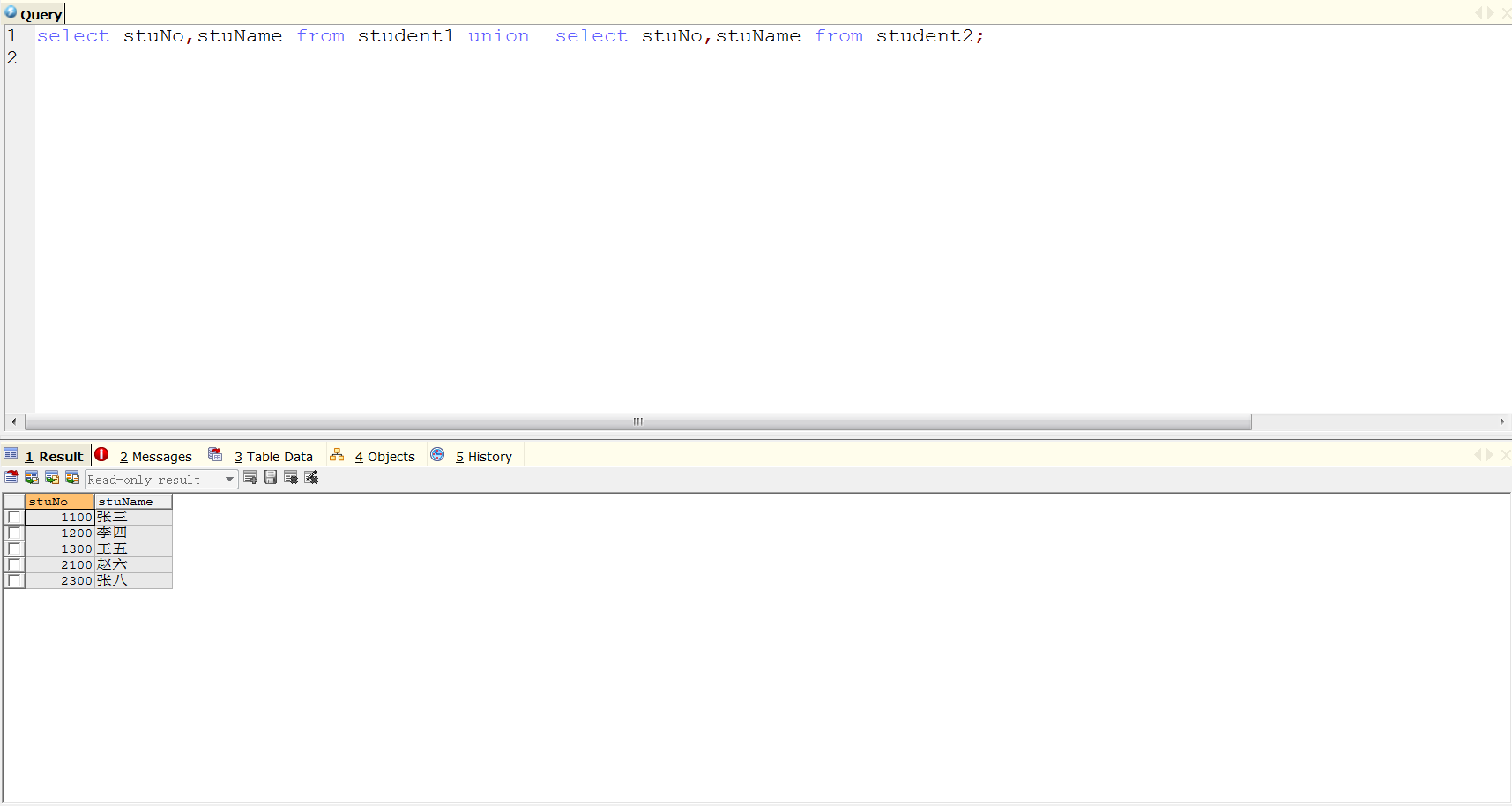Switch to the Table Data tab

tap(273, 456)
